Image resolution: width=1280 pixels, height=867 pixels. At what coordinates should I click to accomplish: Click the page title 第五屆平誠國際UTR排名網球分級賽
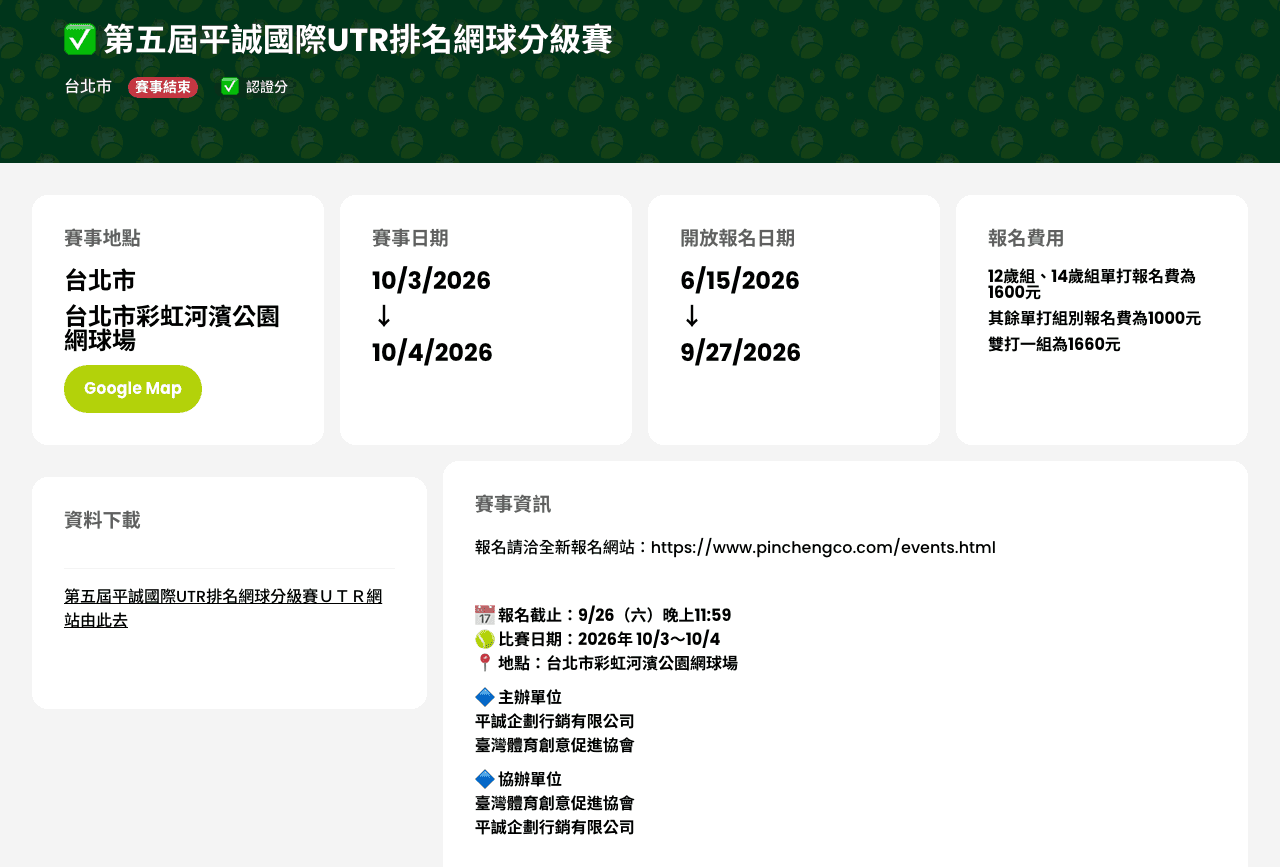click(x=358, y=40)
